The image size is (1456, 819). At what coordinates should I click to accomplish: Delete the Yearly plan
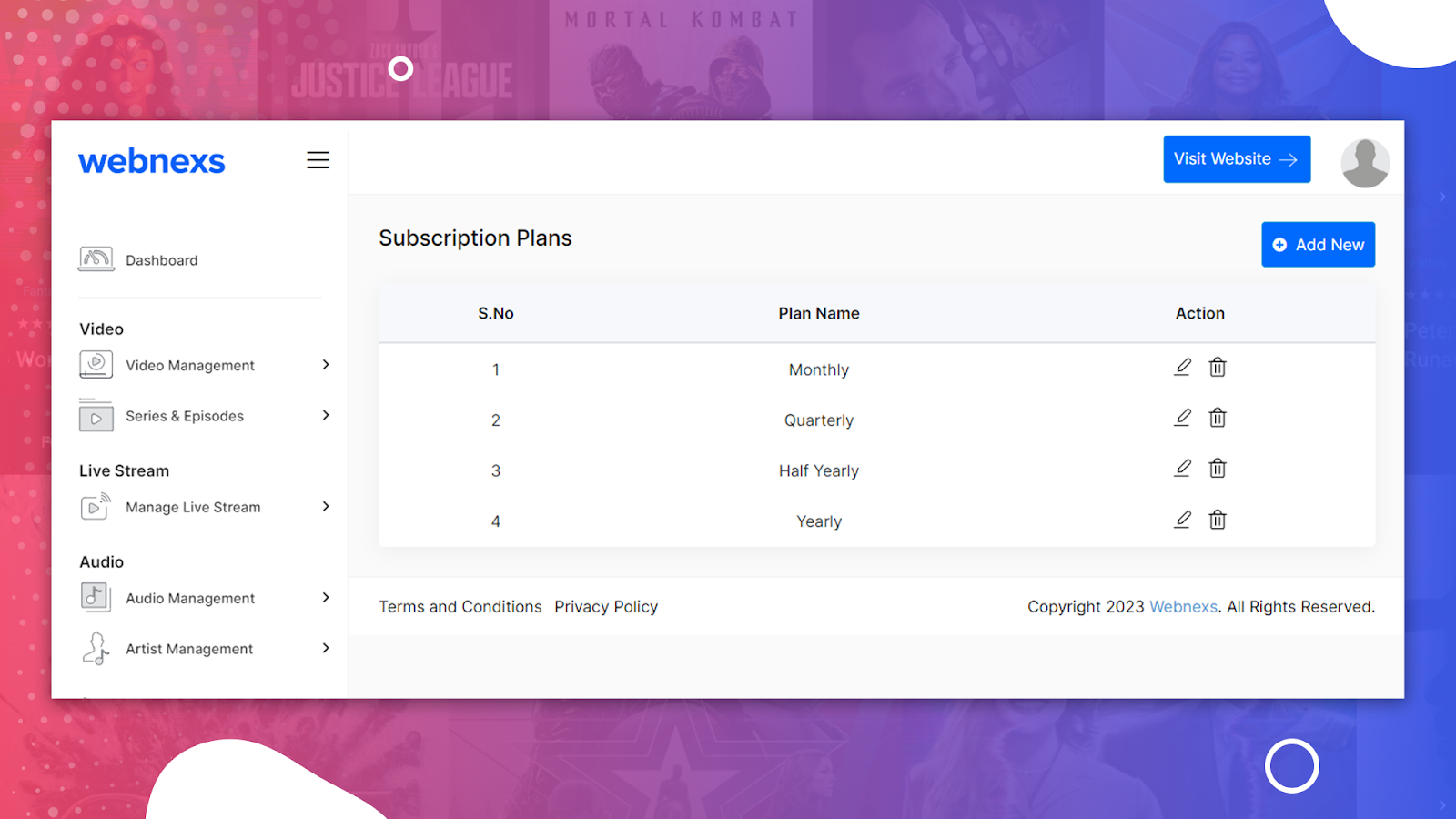pyautogui.click(x=1218, y=520)
